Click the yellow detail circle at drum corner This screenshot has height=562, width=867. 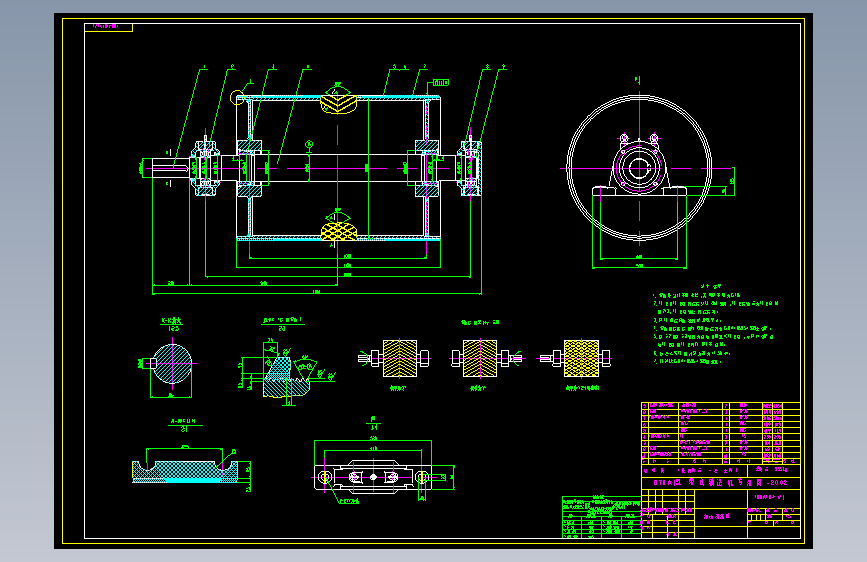(x=237, y=98)
